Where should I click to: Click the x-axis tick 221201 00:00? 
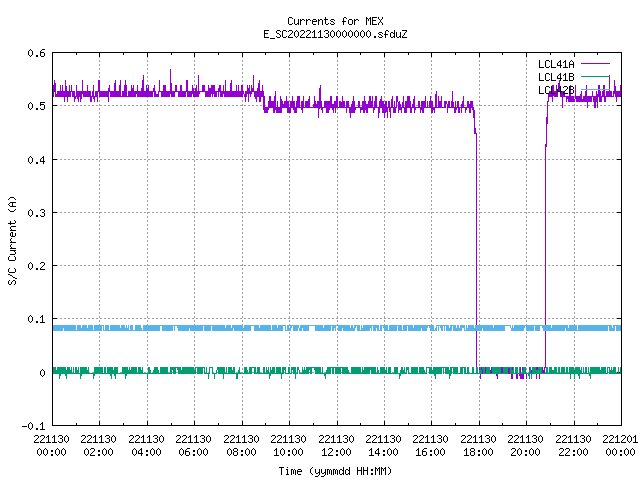tap(620, 445)
